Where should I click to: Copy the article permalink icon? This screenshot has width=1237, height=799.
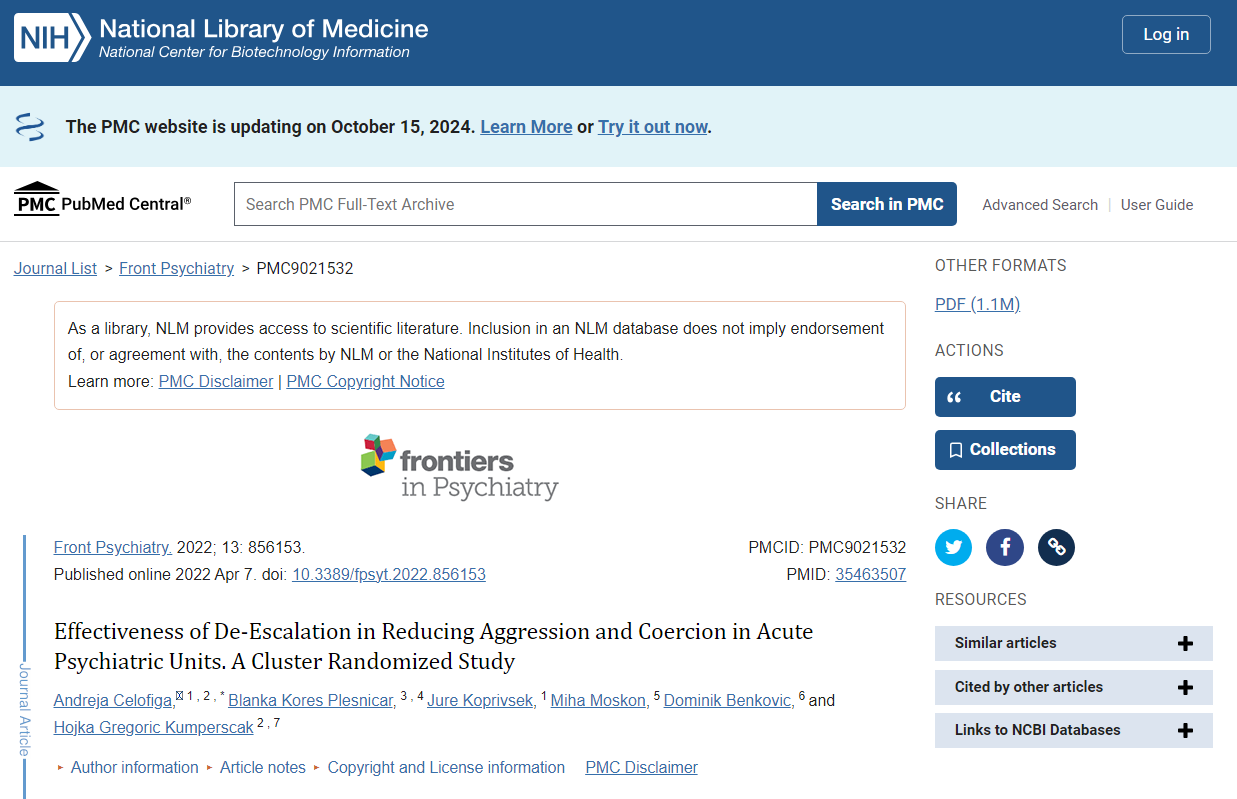[x=1056, y=547]
